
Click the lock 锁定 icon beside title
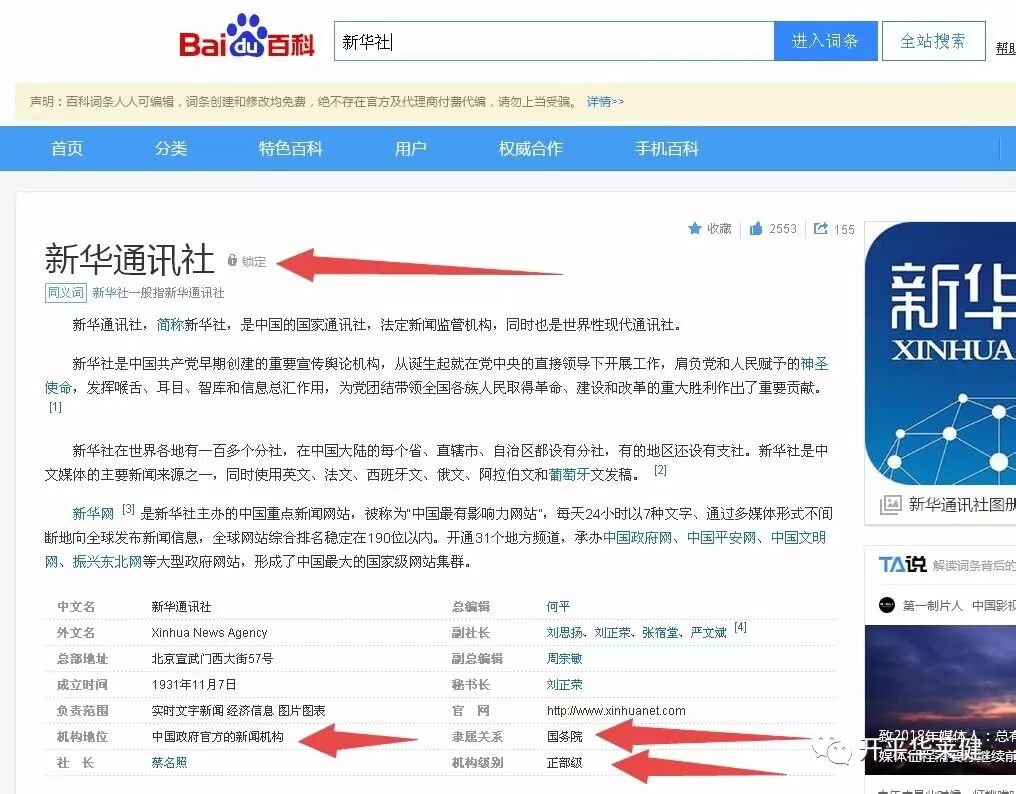click(x=232, y=260)
